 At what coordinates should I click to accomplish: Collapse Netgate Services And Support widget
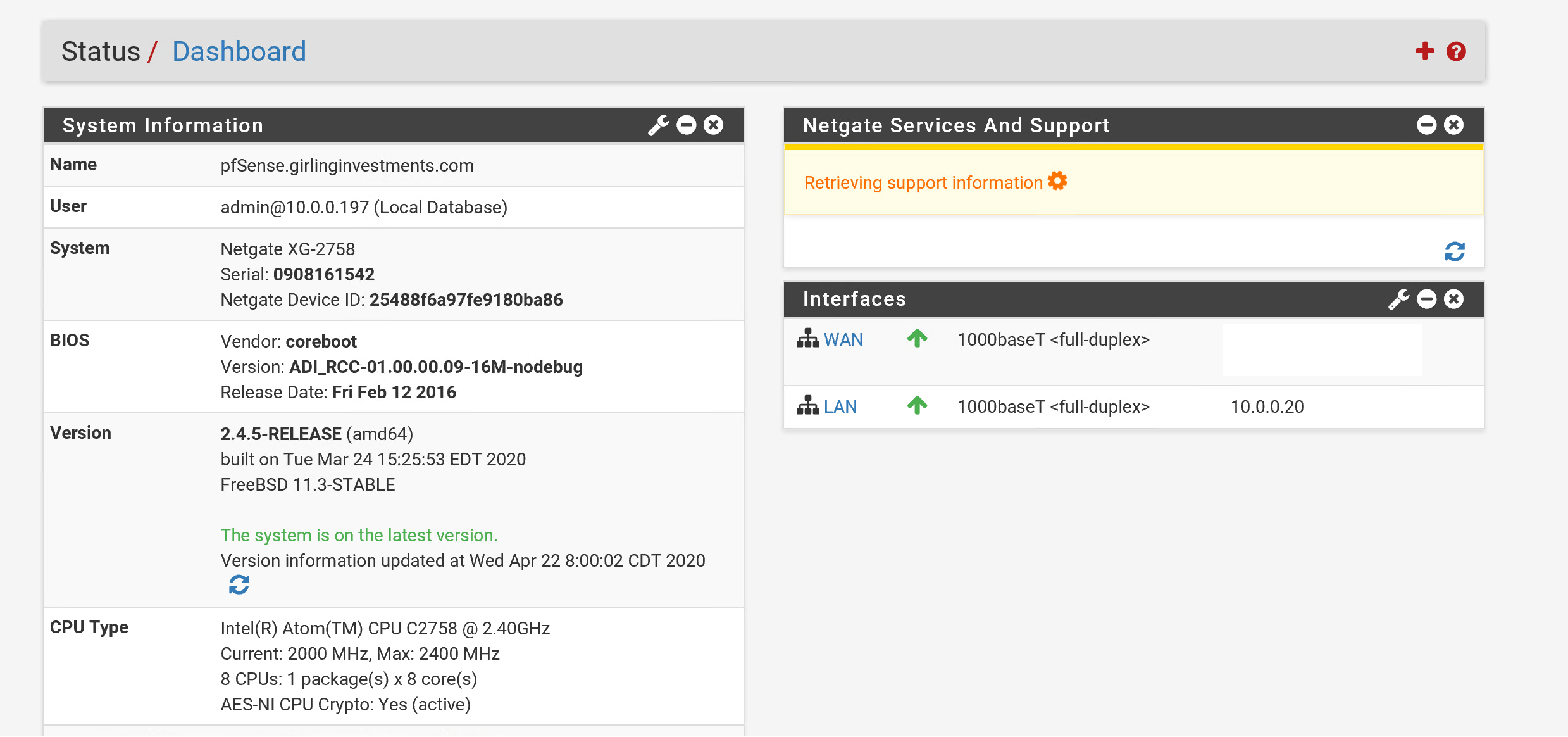(1426, 125)
